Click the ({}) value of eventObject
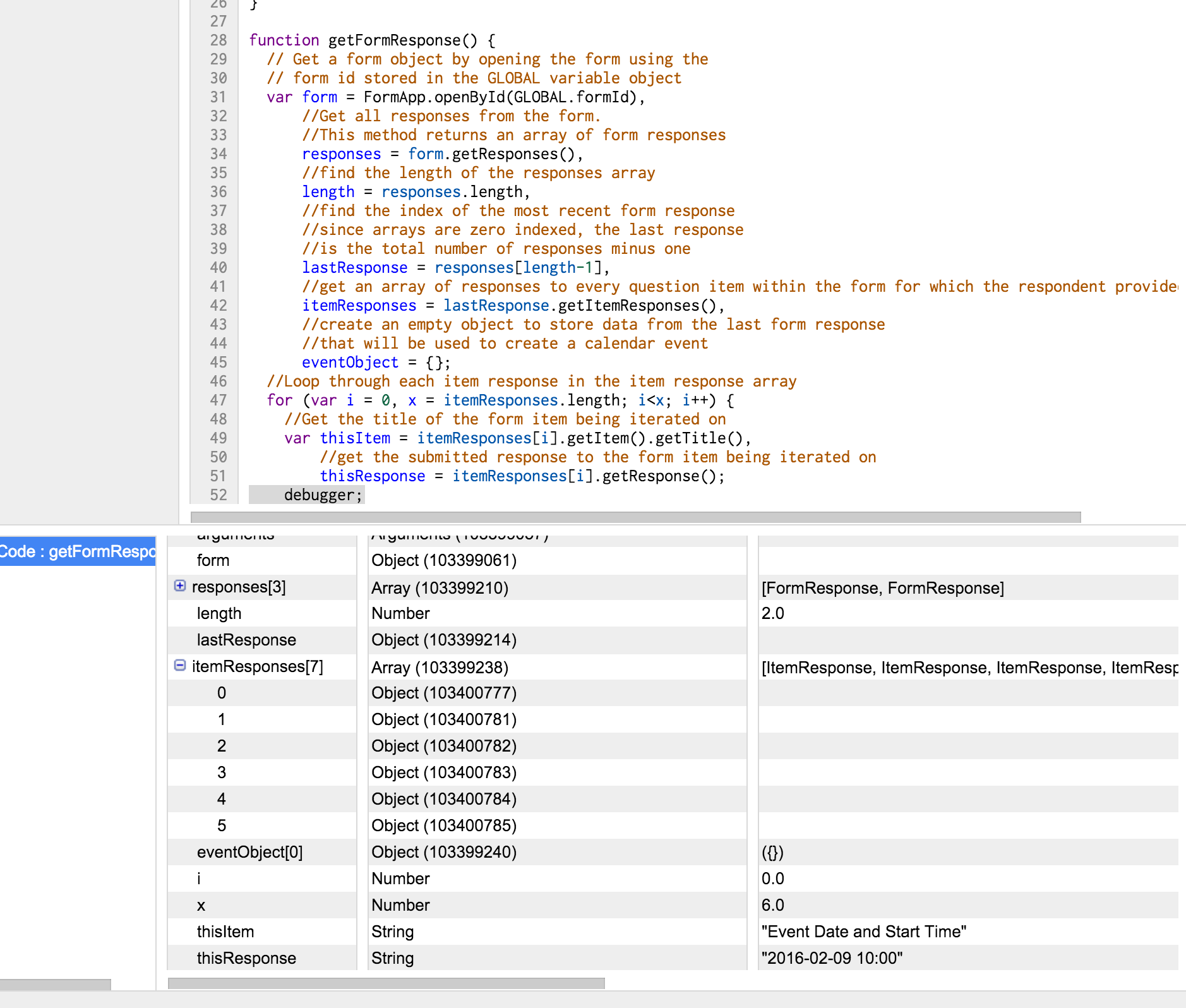Image resolution: width=1186 pixels, height=1008 pixels. 772,852
